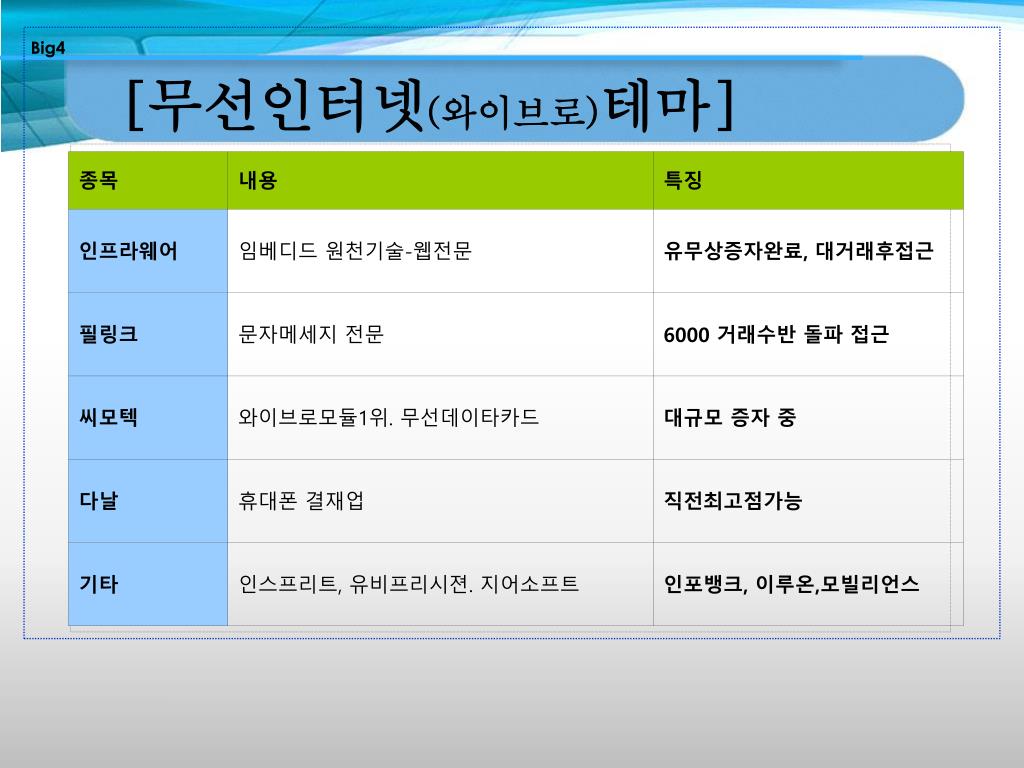Click the 종목 column header
Viewport: 1024px width, 768px height.
148,180
